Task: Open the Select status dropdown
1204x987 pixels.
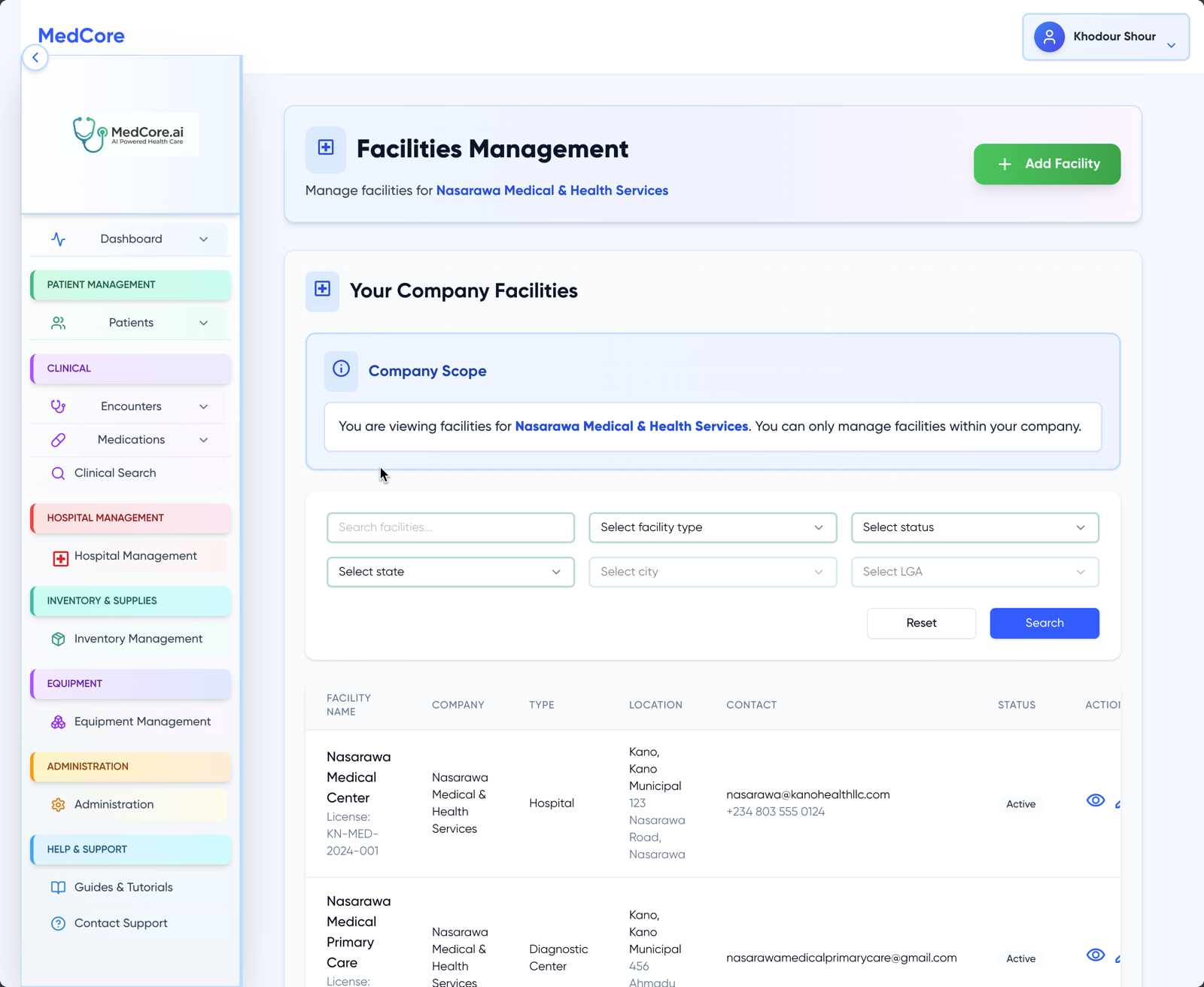Action: click(974, 527)
